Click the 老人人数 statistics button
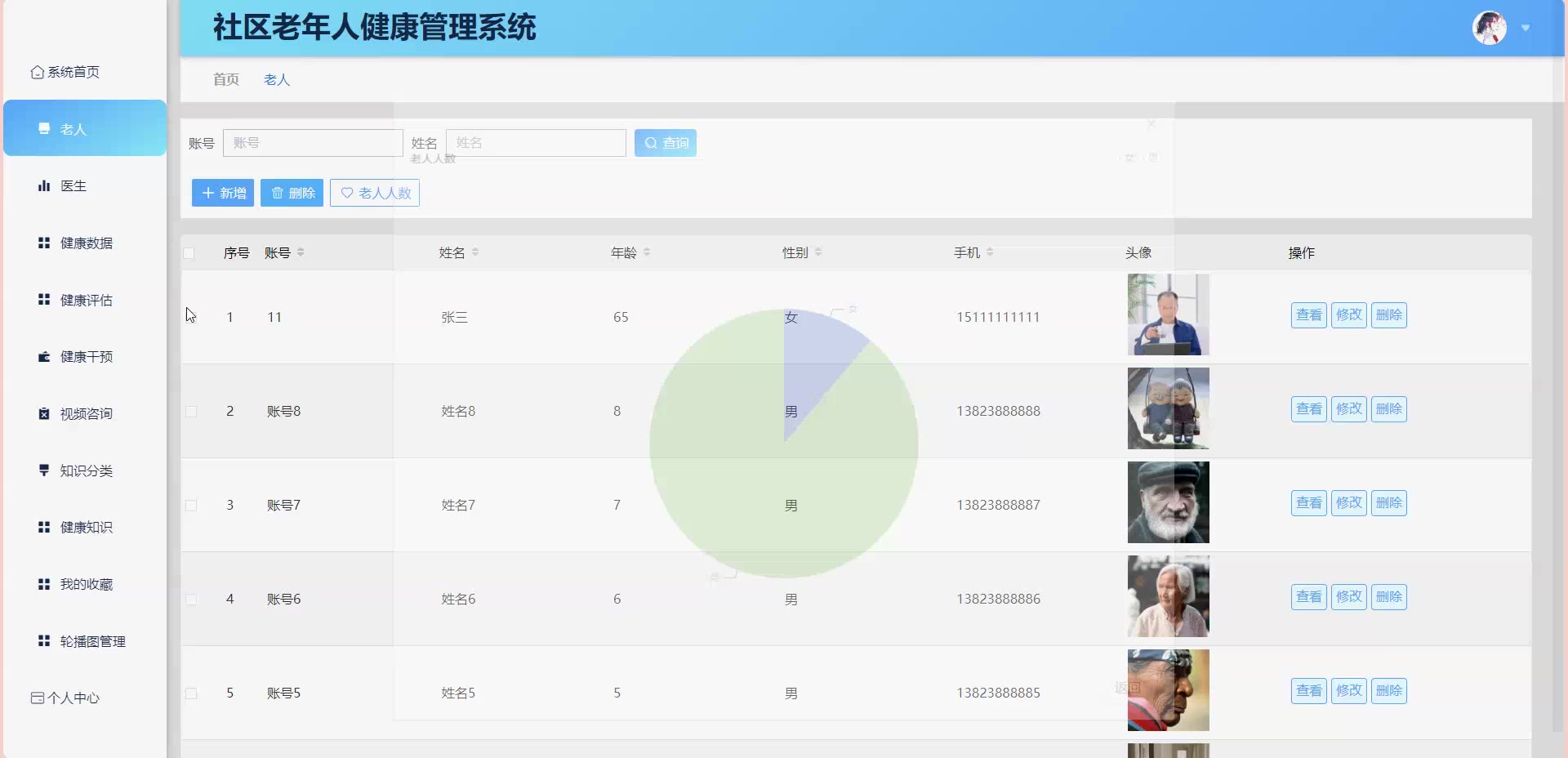The height and width of the screenshot is (758, 1568). coord(375,193)
